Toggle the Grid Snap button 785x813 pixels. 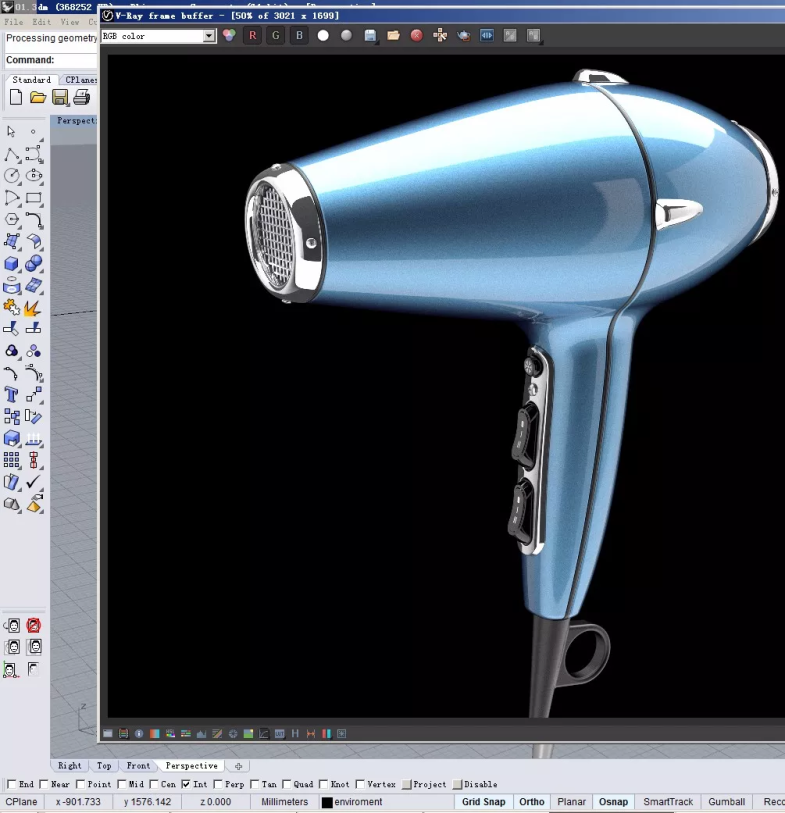click(x=483, y=802)
